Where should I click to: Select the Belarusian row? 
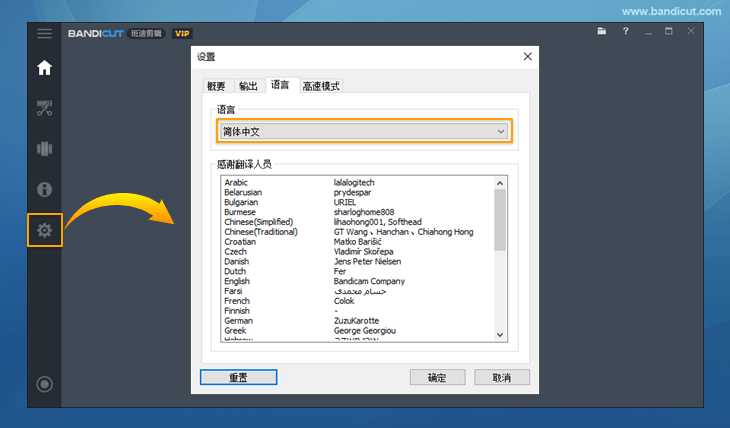click(358, 192)
